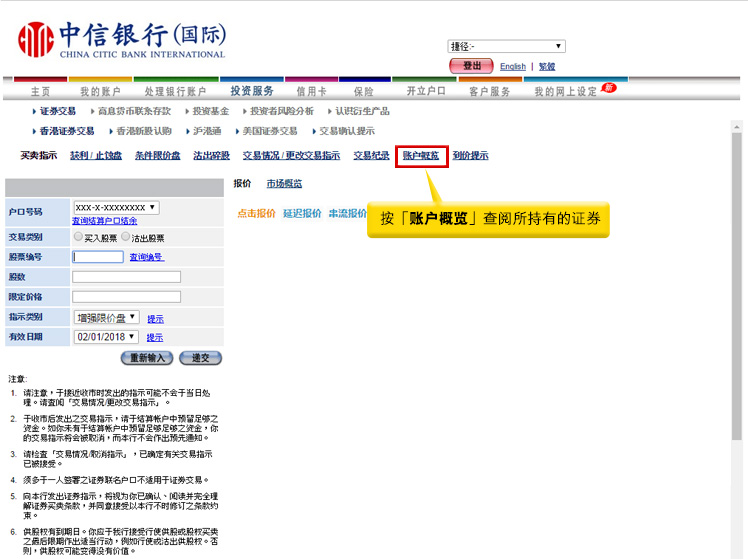Switch to the 投资服务 tab
748x559 pixels.
click(252, 91)
